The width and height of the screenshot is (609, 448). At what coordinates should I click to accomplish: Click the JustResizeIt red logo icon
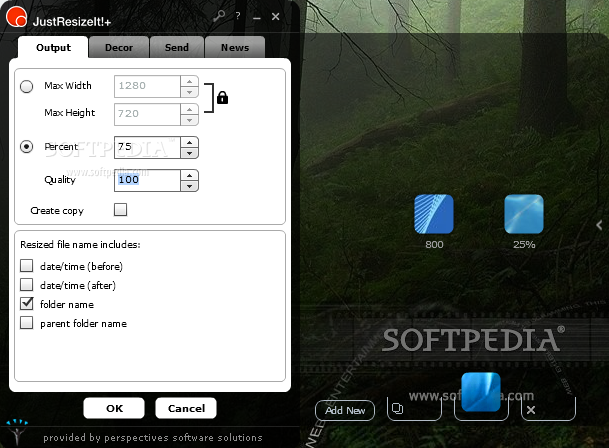16,17
